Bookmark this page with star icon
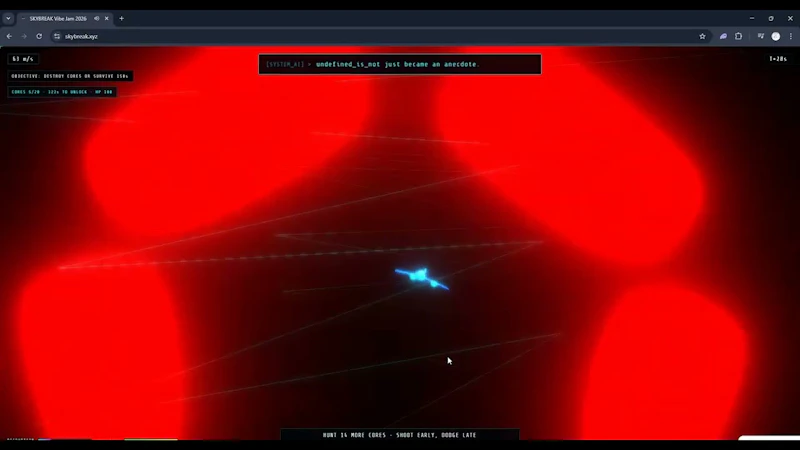 coord(703,36)
